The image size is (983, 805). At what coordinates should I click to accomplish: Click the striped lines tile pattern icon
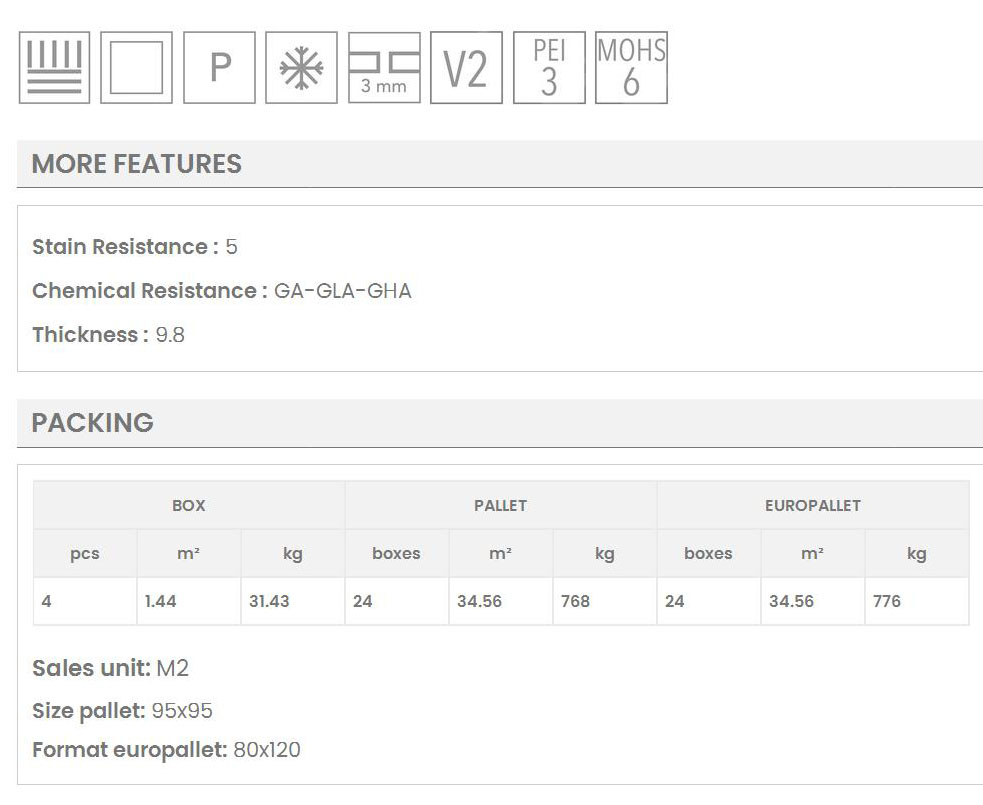54,68
